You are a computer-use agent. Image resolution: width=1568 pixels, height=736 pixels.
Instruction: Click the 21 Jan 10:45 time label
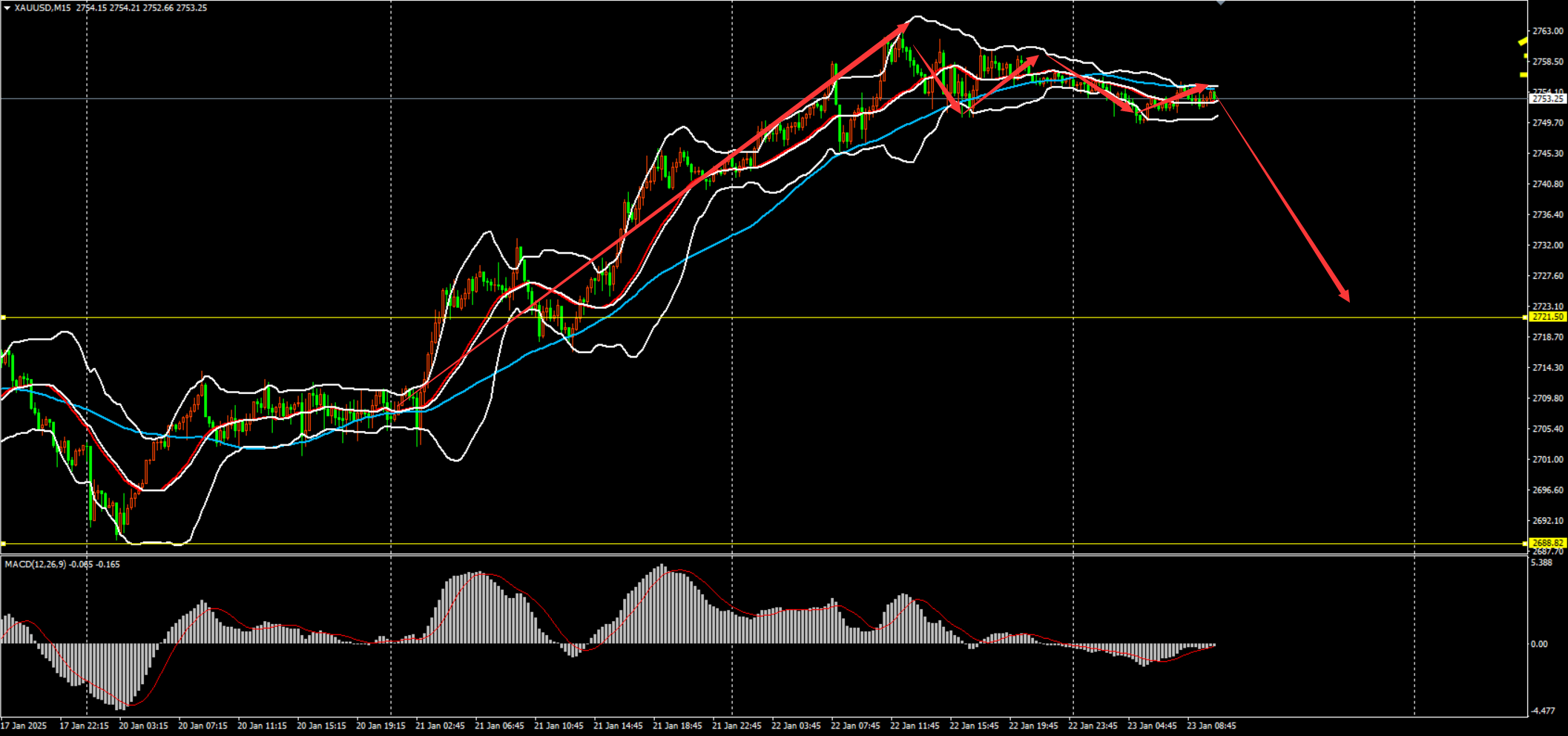coord(559,726)
